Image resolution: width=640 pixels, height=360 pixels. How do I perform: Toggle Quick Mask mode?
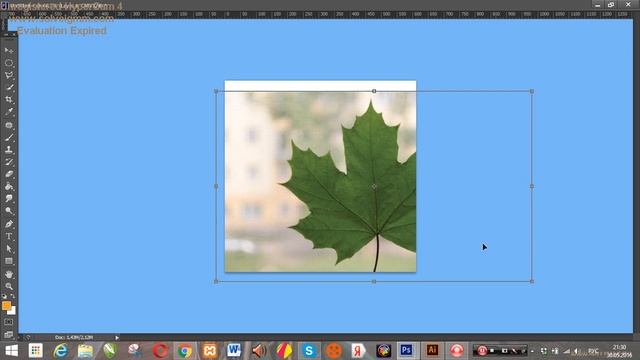[9, 322]
